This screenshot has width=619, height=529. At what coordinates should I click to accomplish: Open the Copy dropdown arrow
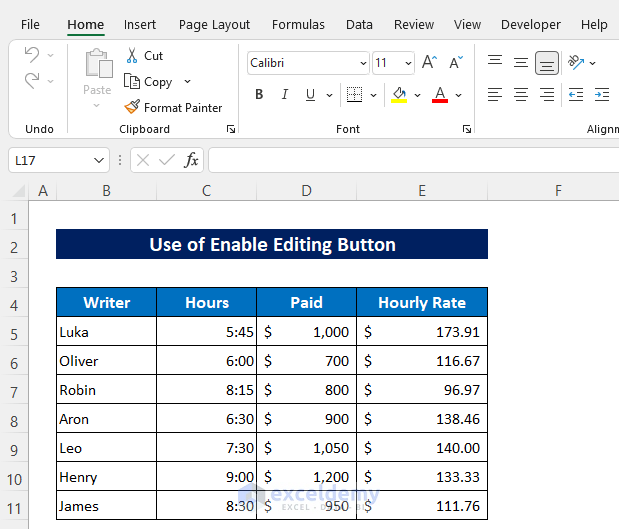point(188,81)
